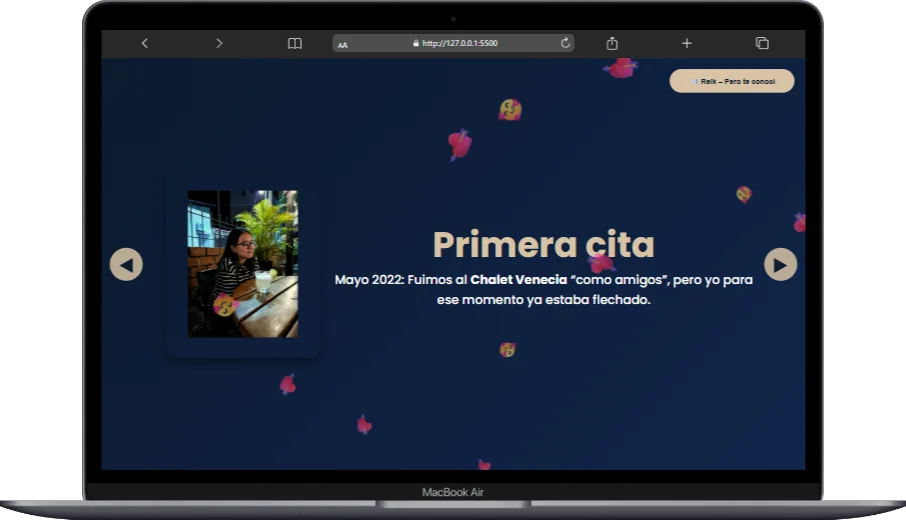Click the lock icon in the address bar
Image resolution: width=906 pixels, height=520 pixels.
pos(415,43)
